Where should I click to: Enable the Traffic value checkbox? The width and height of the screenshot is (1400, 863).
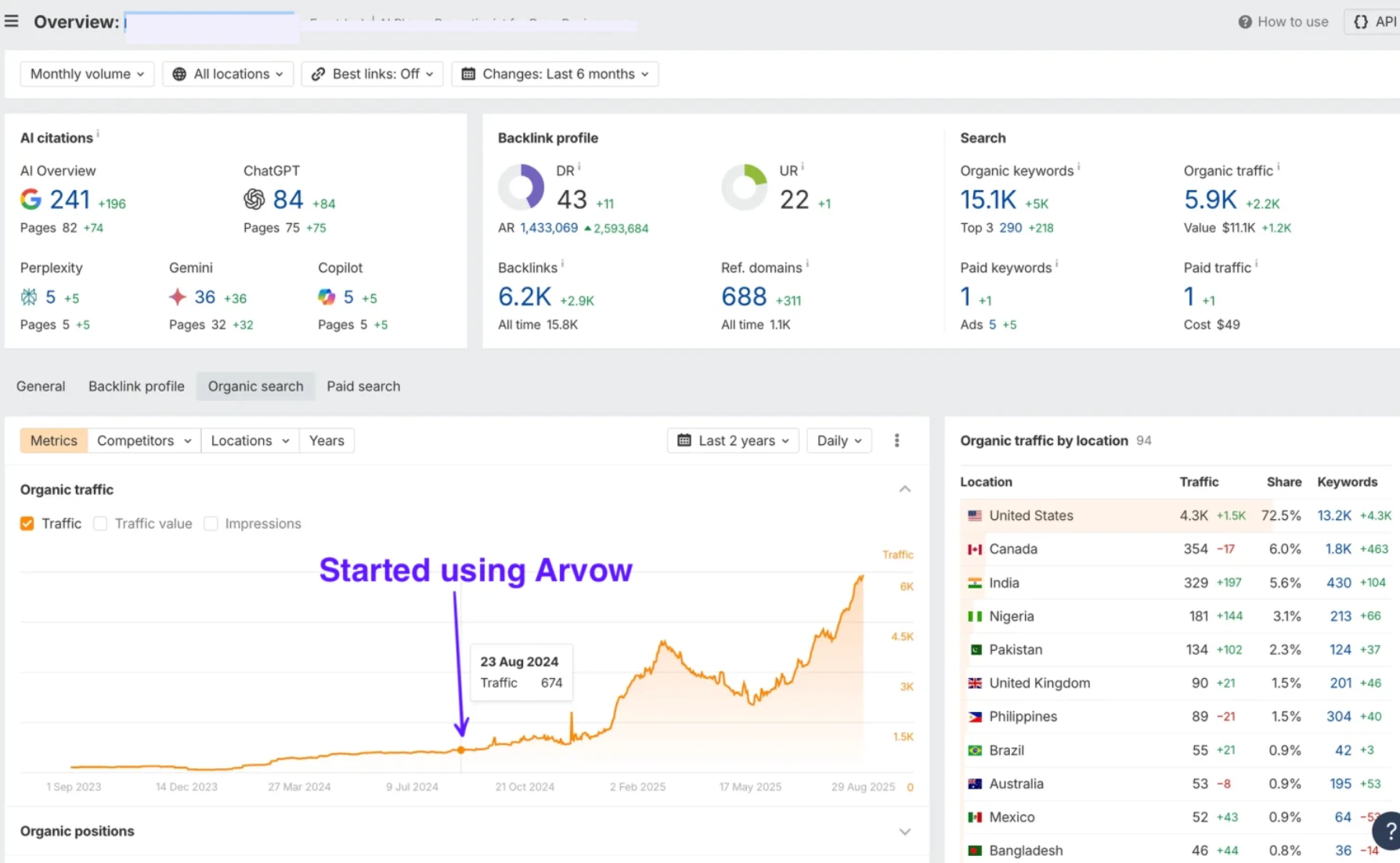click(x=100, y=524)
